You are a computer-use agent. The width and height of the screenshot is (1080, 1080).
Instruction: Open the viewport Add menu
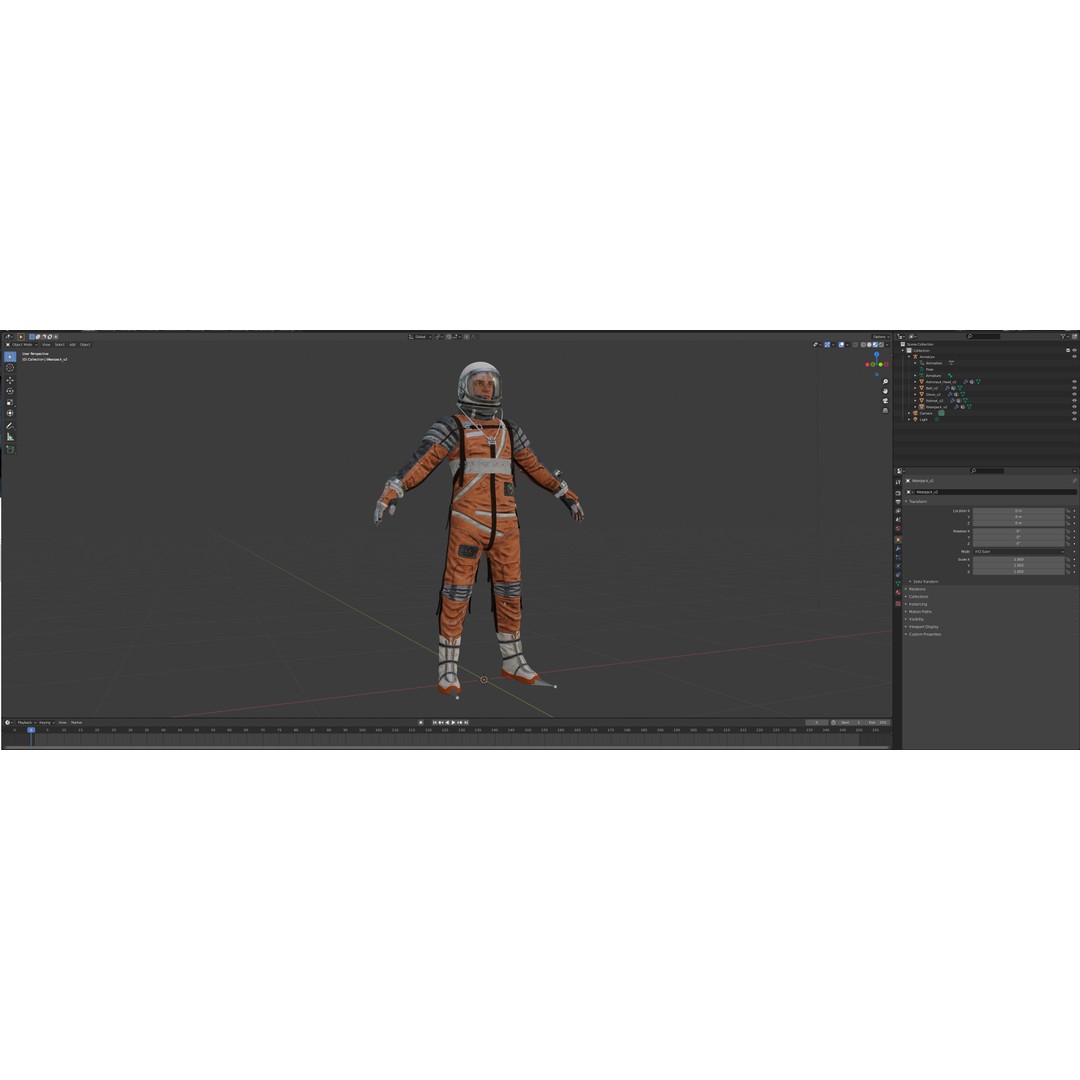[72, 344]
